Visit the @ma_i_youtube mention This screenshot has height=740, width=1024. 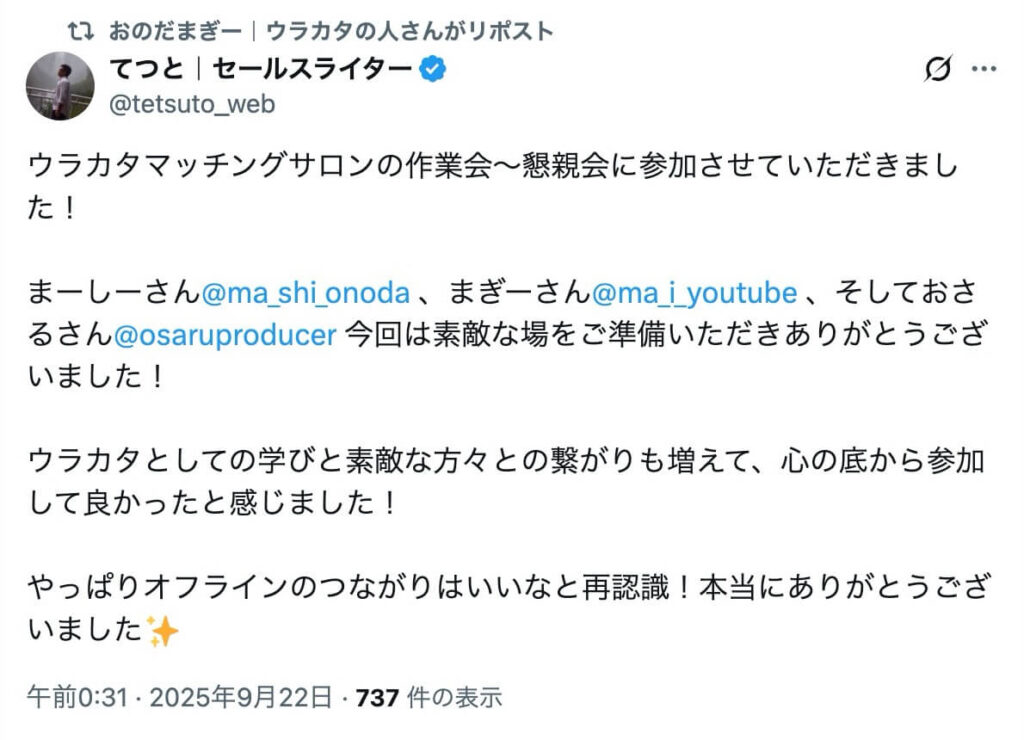coord(695,295)
